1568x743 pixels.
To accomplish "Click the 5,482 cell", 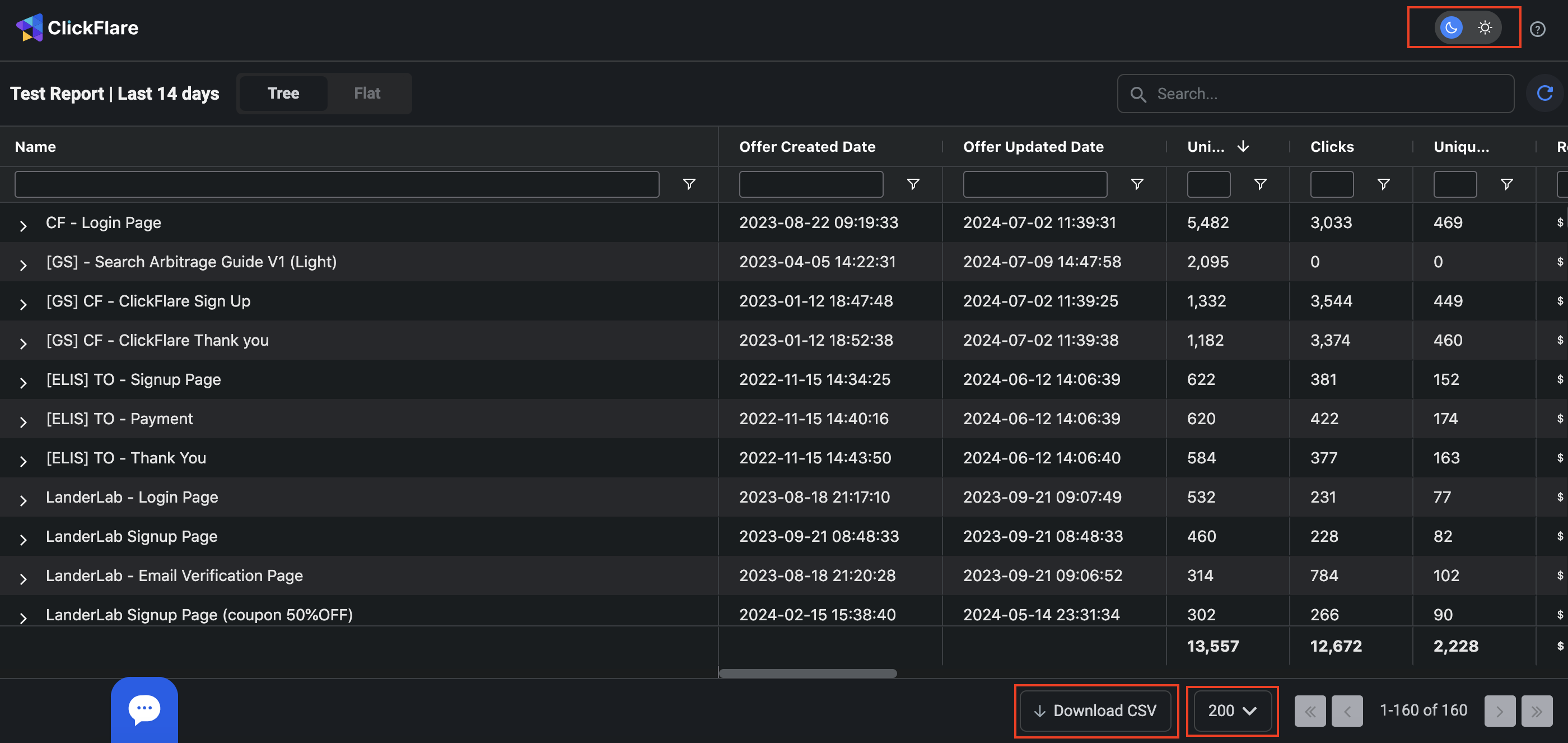I will [x=1208, y=222].
